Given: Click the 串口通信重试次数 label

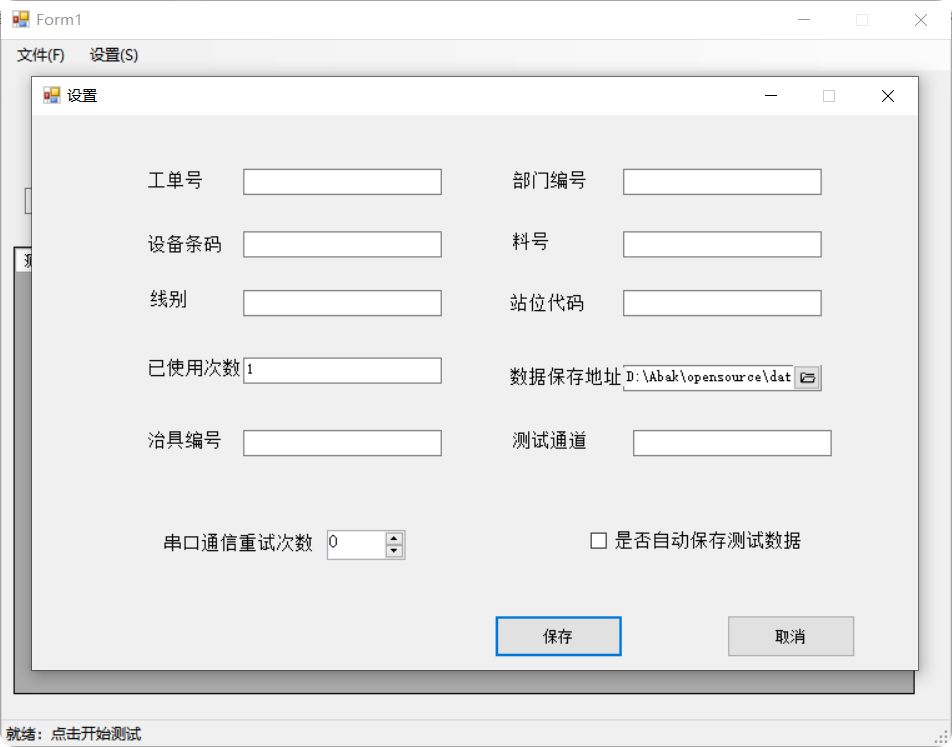Looking at the screenshot, I should [x=237, y=542].
